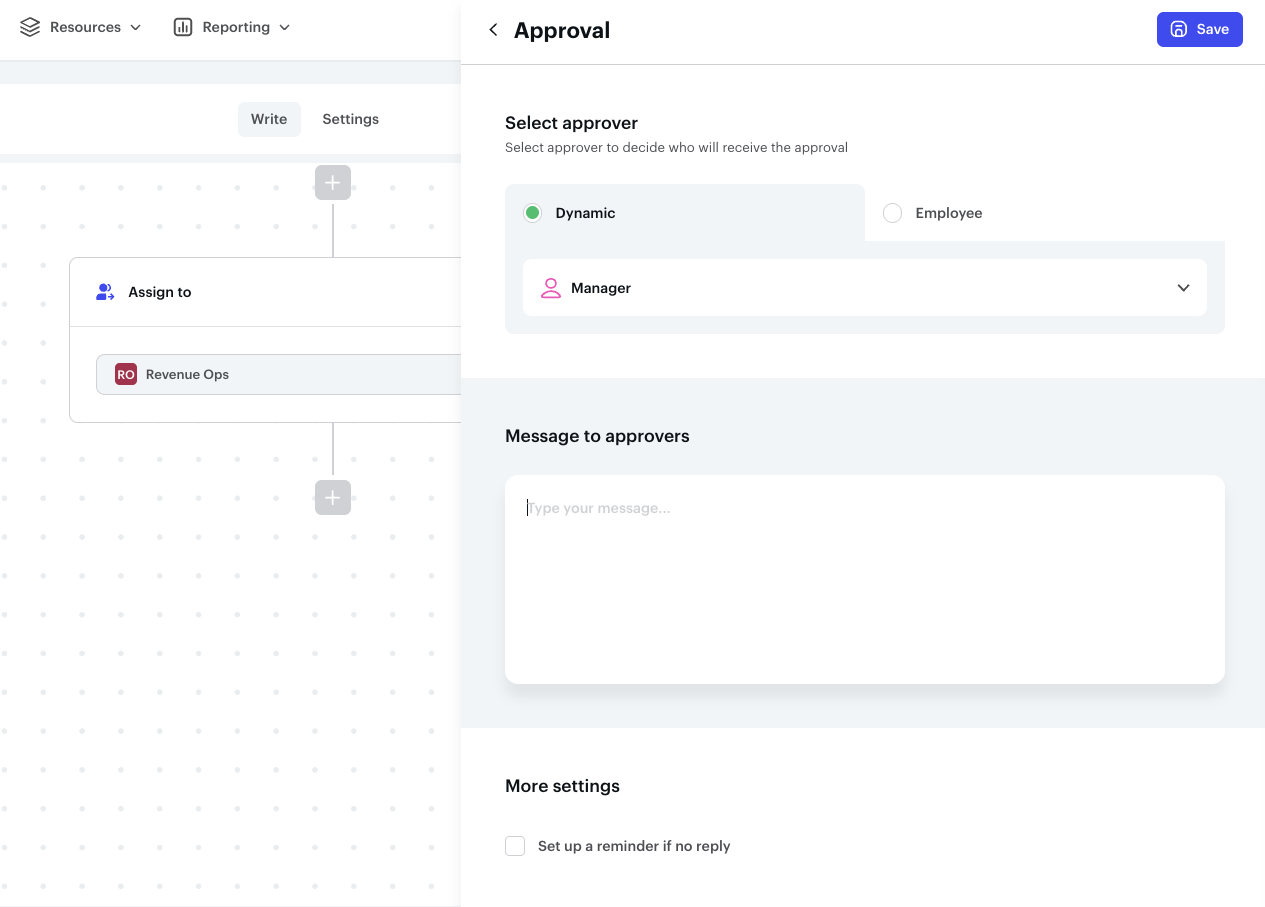
Task: Select the Dynamic radio option
Action: pyautogui.click(x=533, y=213)
